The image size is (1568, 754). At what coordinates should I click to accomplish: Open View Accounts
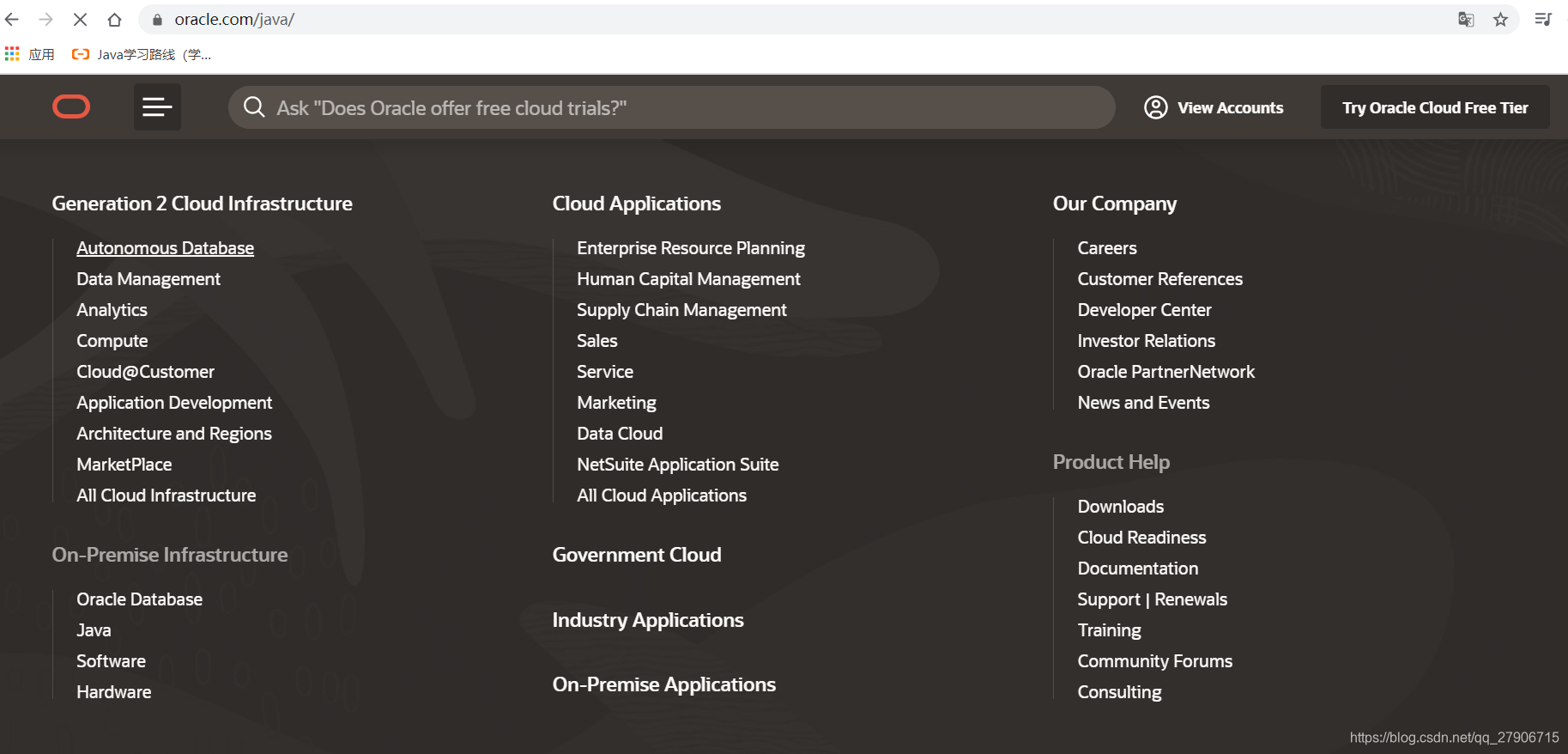point(1214,107)
